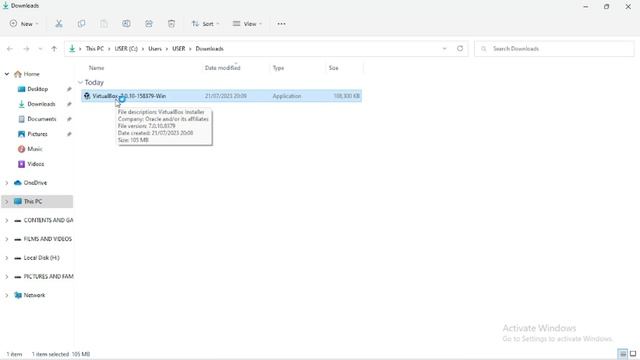Switch to Large icons view in status bar
The image size is (640, 360).
(x=633, y=354)
